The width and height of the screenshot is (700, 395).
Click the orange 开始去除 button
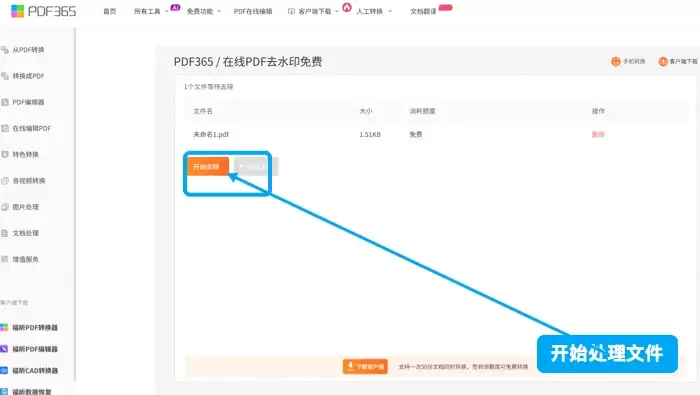pos(208,166)
